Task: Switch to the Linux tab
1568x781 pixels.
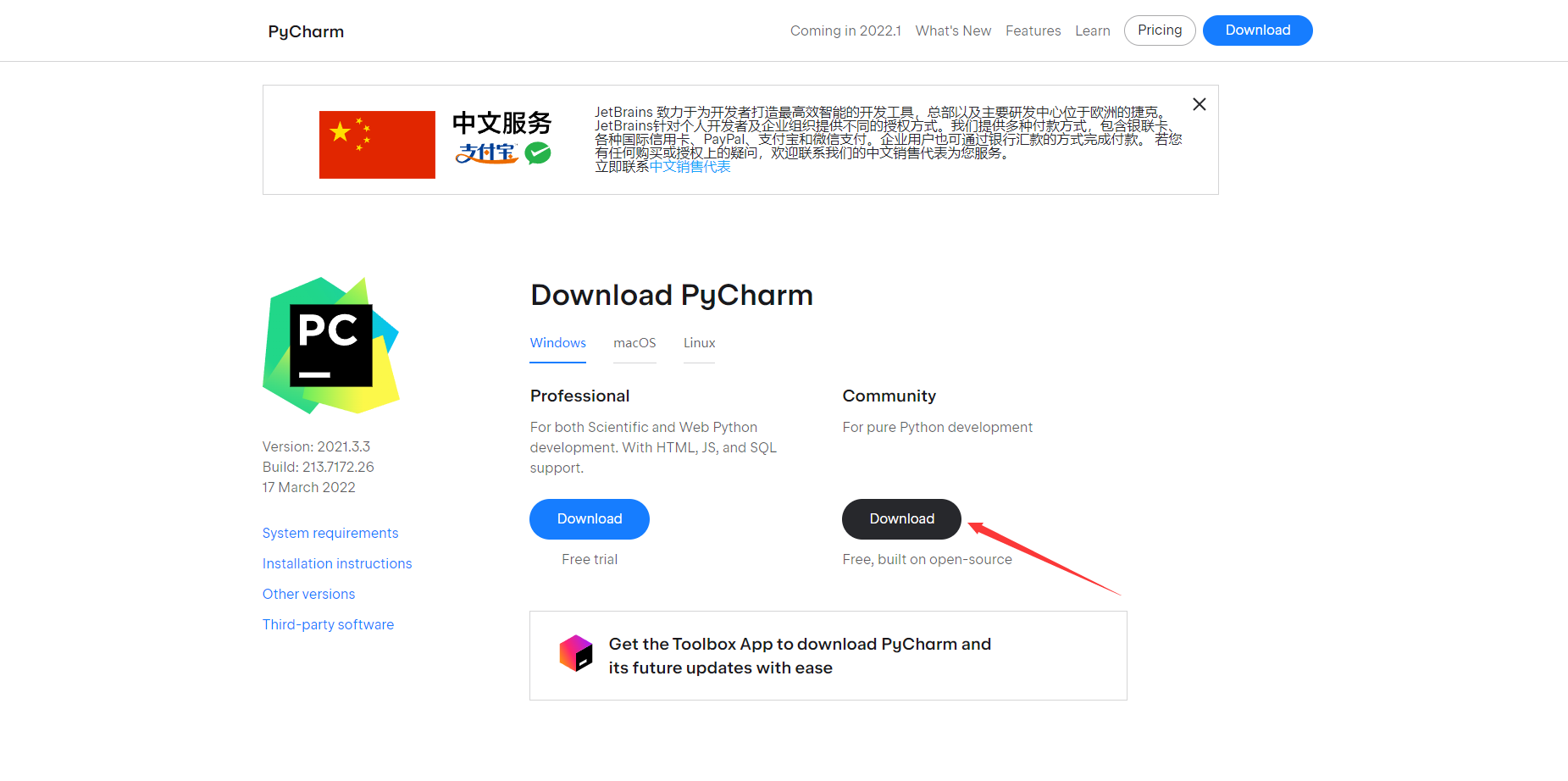Action: pyautogui.click(x=699, y=343)
